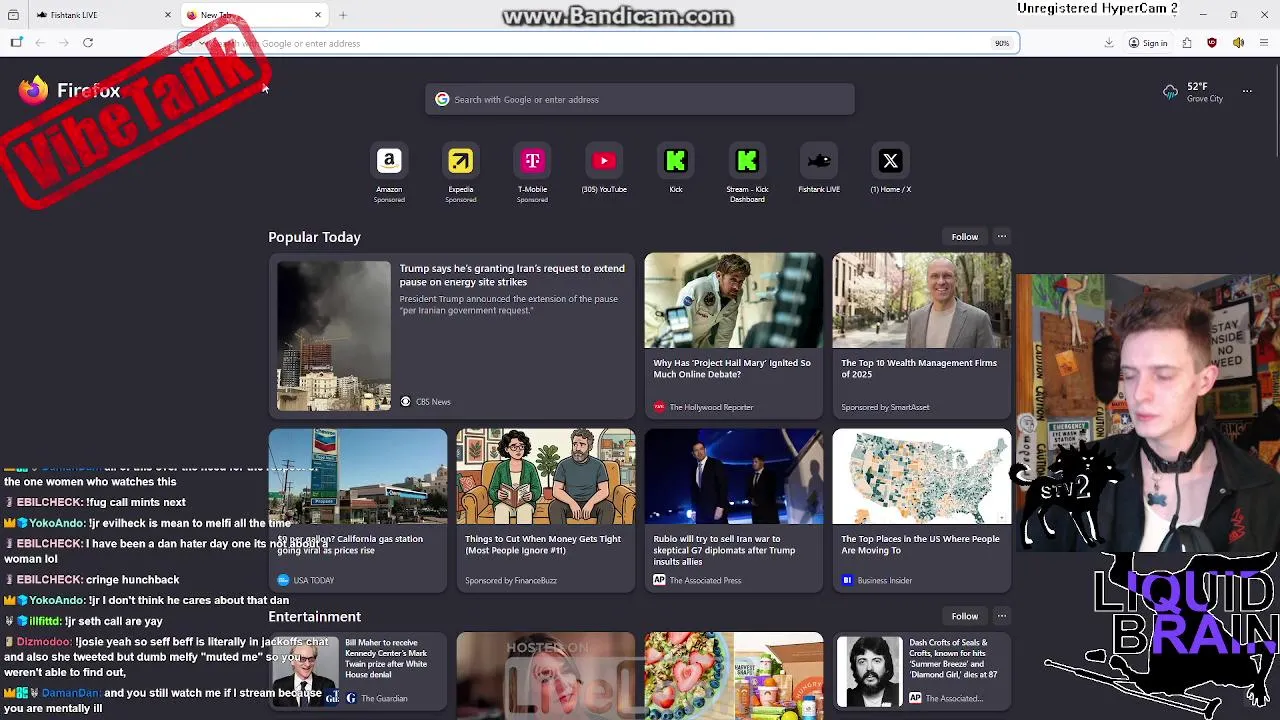This screenshot has height=720, width=1280.
Task: Open Entertainment section three-dot menu
Action: pos(1001,616)
